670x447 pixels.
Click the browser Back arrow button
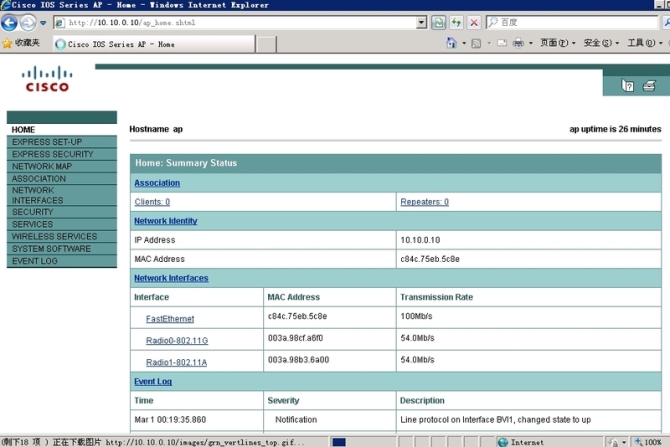[10, 22]
